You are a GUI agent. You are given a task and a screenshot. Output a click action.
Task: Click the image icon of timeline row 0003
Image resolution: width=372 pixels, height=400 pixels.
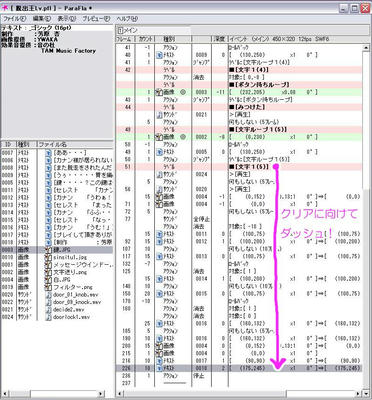[x=160, y=92]
